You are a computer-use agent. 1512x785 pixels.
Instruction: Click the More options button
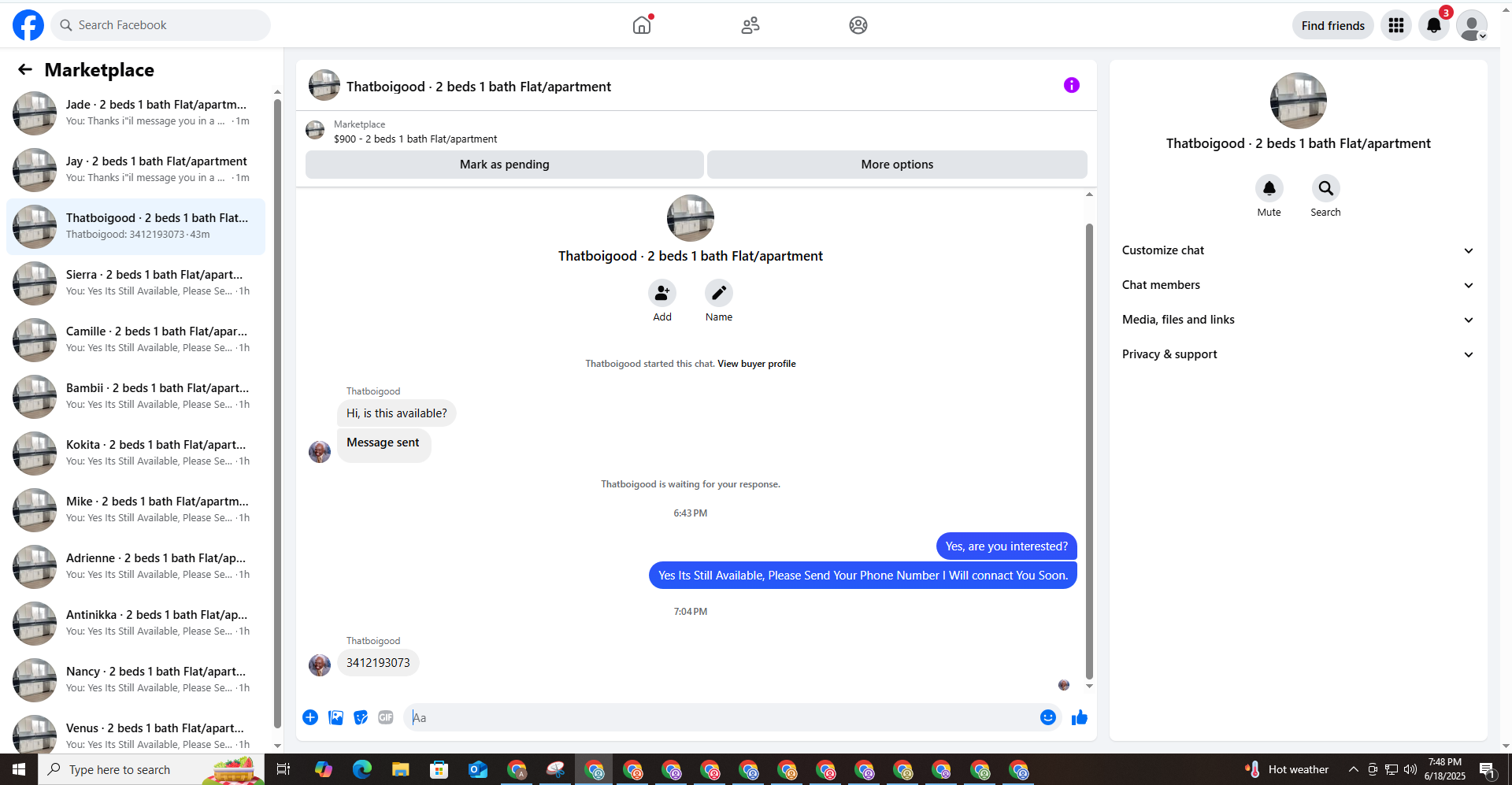click(897, 165)
